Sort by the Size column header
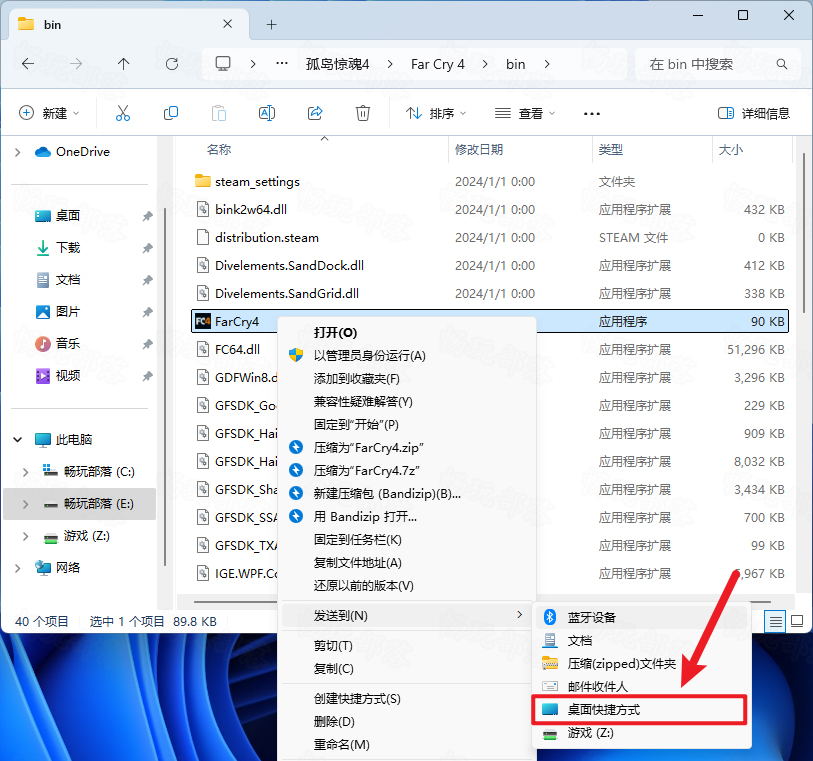 pyautogui.click(x=731, y=150)
